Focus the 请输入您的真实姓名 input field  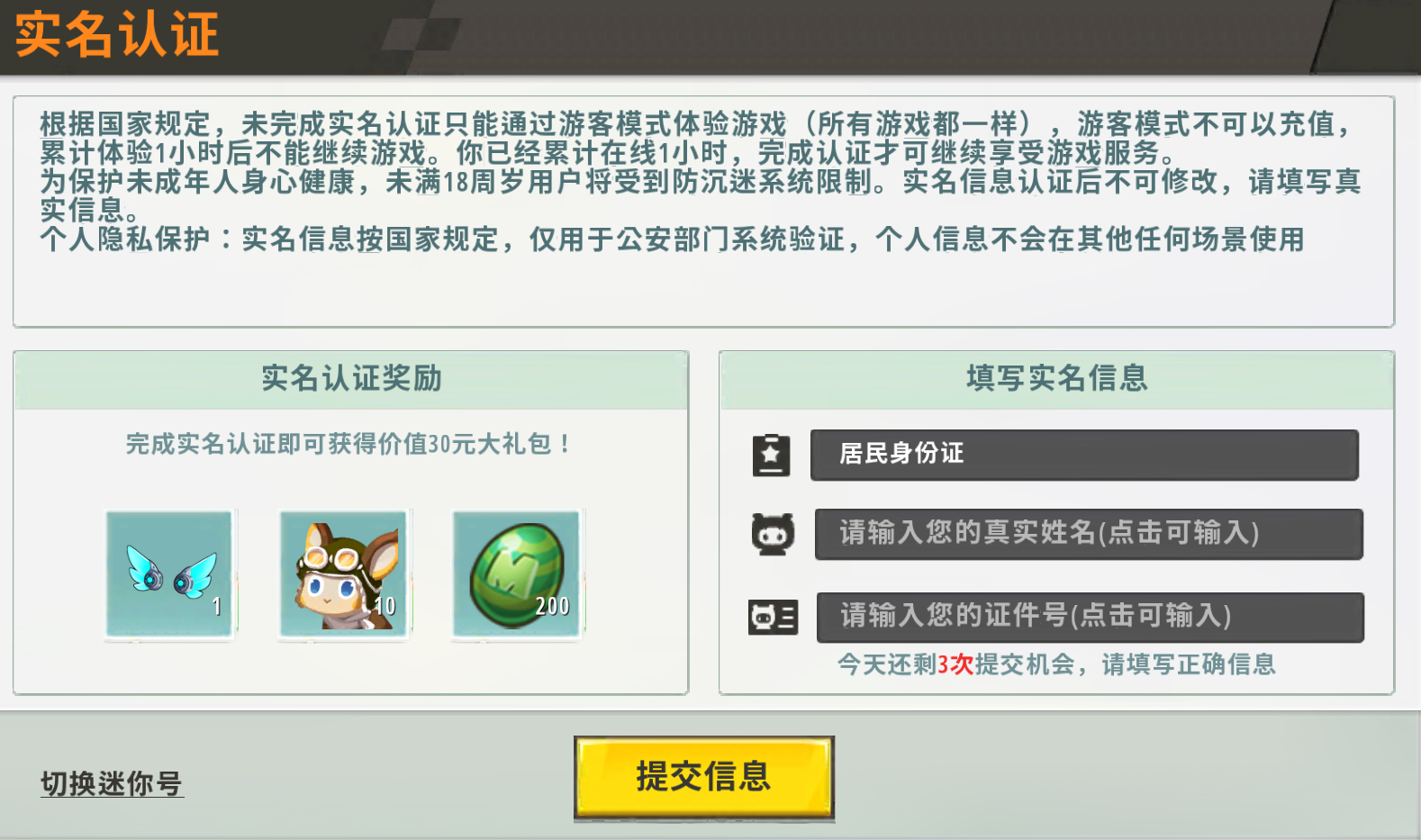[x=1089, y=534]
